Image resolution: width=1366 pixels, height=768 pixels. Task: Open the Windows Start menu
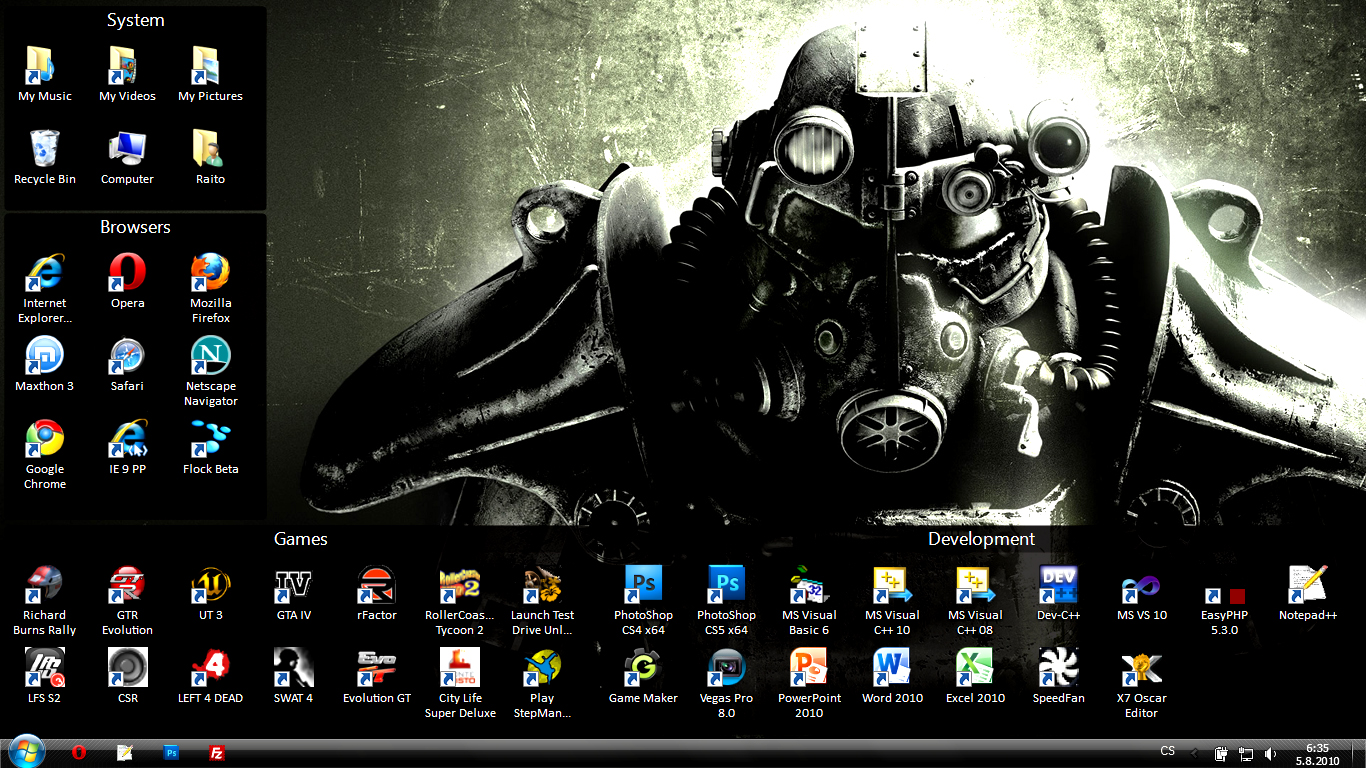(x=26, y=752)
